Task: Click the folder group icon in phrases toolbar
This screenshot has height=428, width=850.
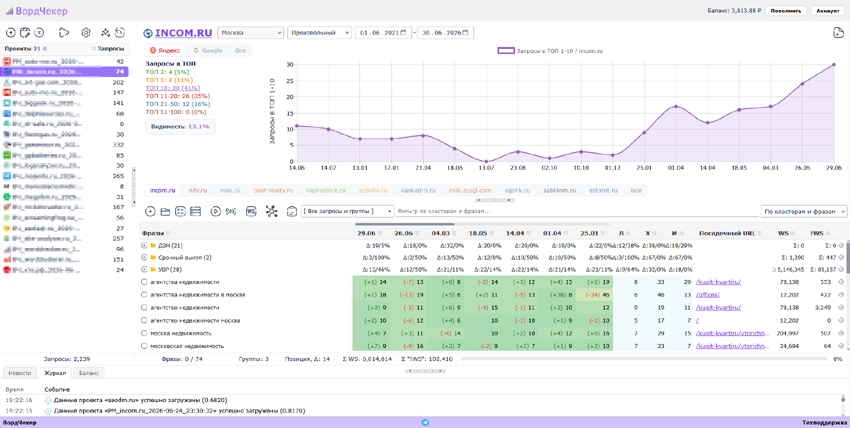Action: click(x=165, y=211)
